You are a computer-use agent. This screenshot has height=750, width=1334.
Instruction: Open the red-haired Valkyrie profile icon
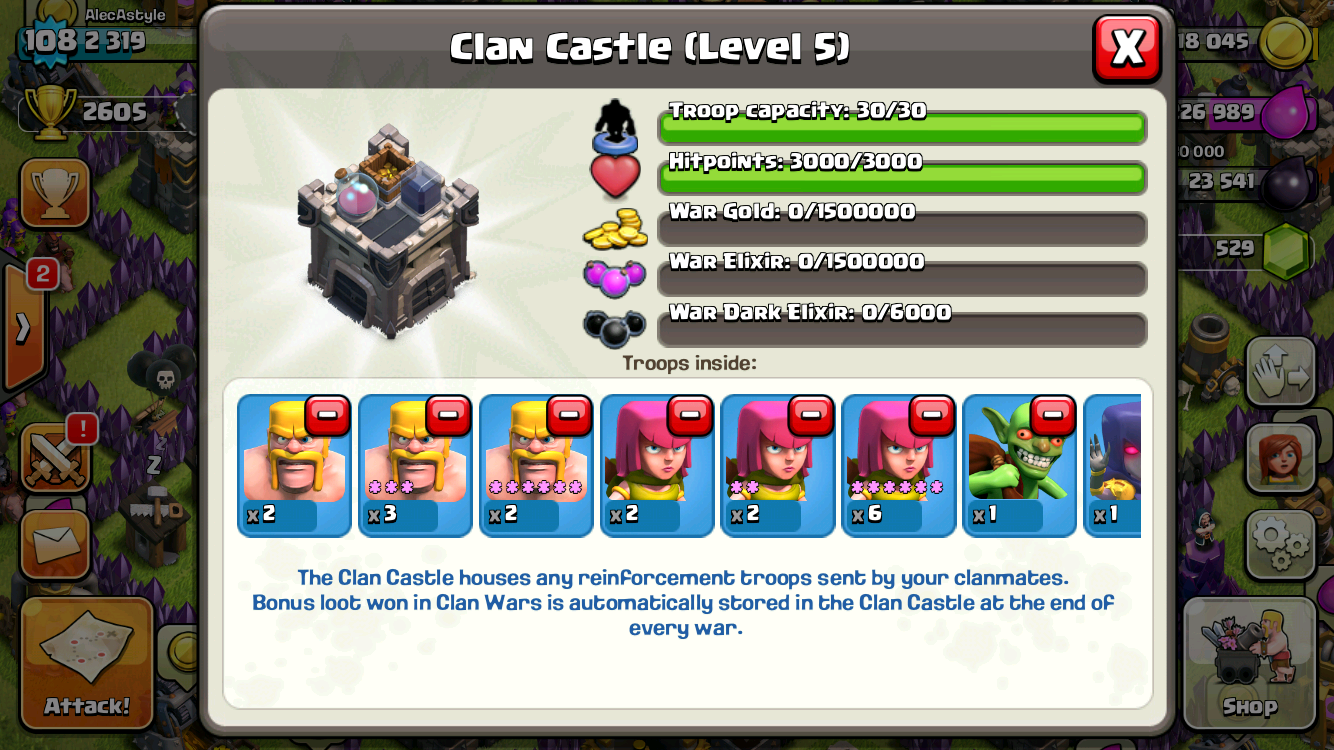coord(1280,458)
